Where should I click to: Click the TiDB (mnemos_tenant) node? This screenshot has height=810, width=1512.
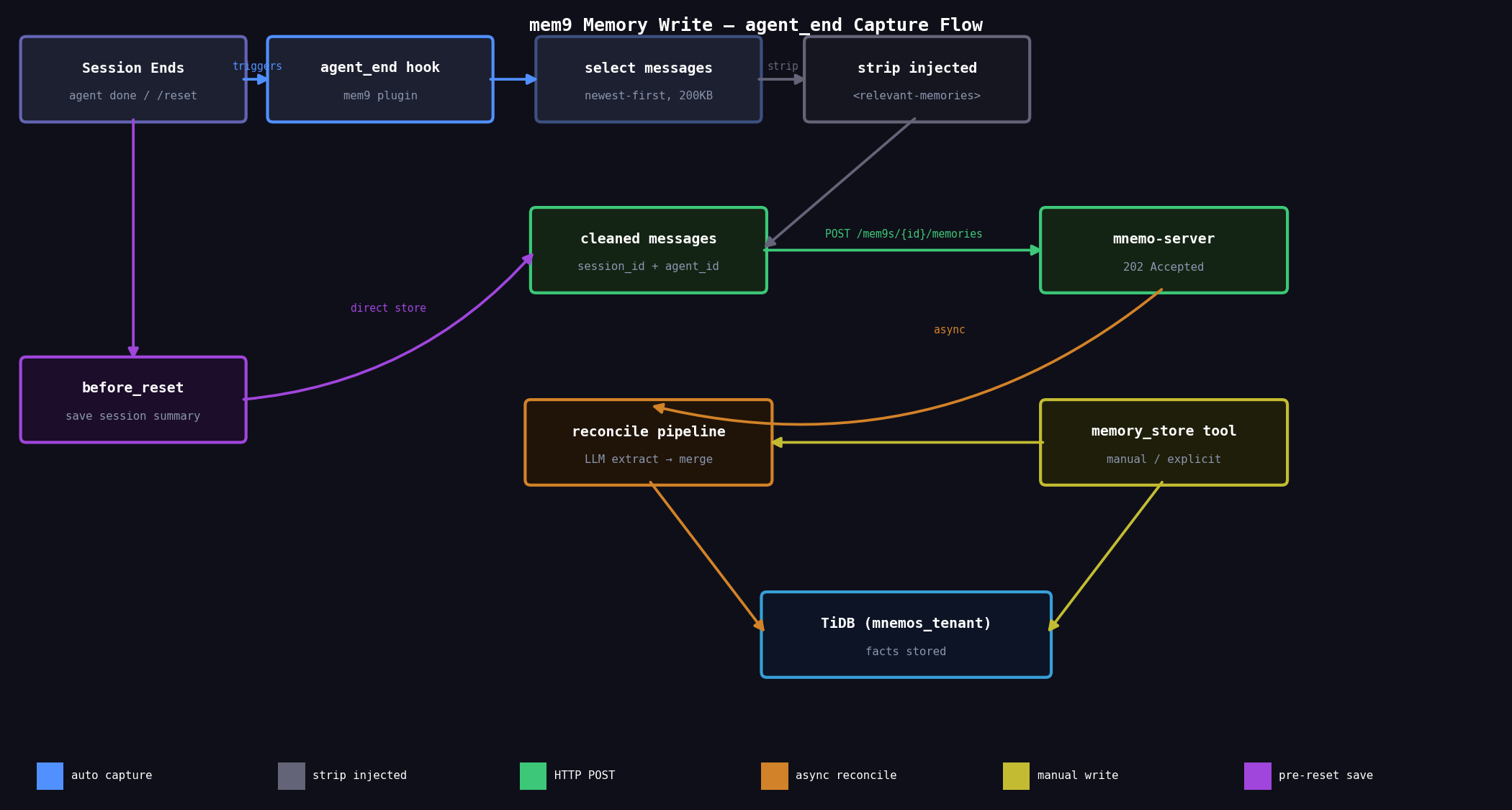click(906, 634)
